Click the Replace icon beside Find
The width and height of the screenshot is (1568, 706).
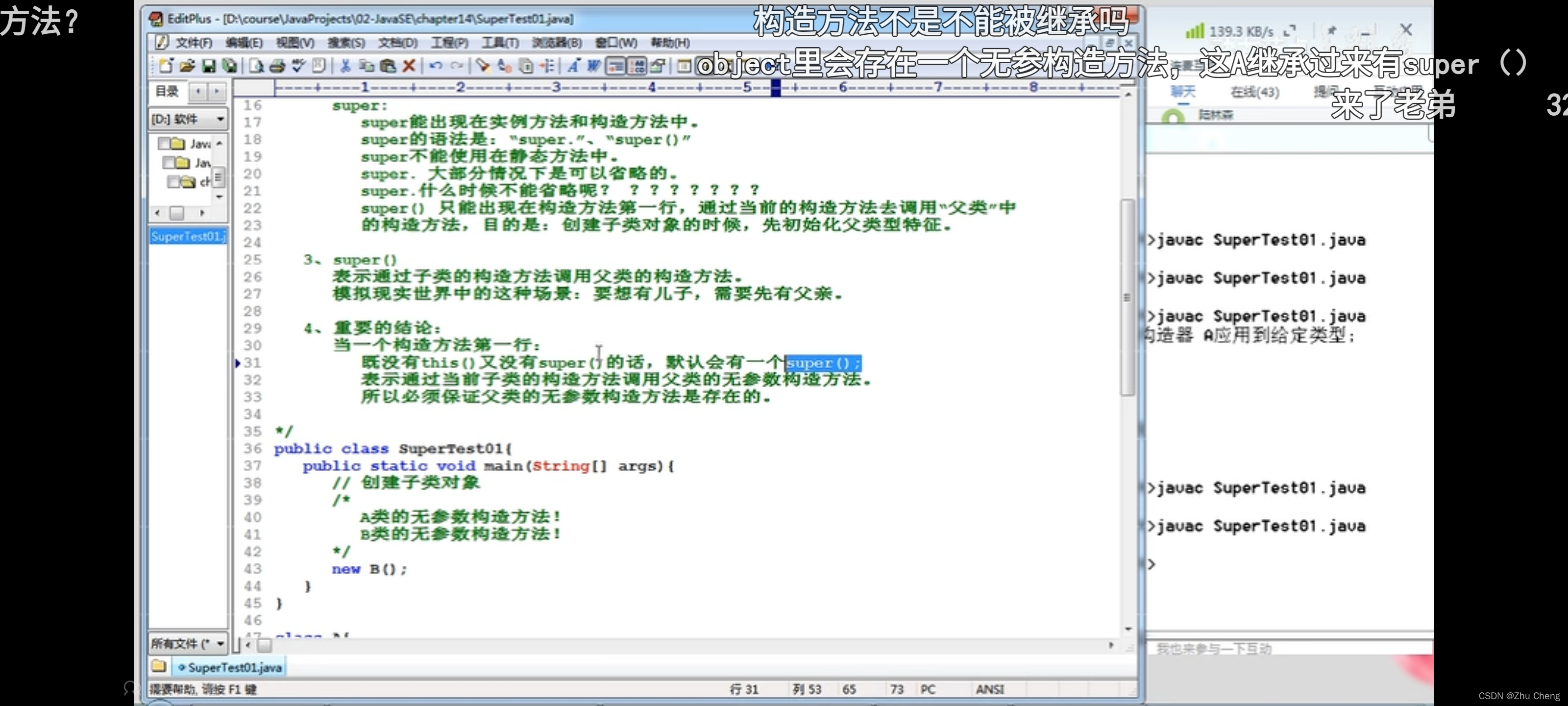tap(504, 65)
